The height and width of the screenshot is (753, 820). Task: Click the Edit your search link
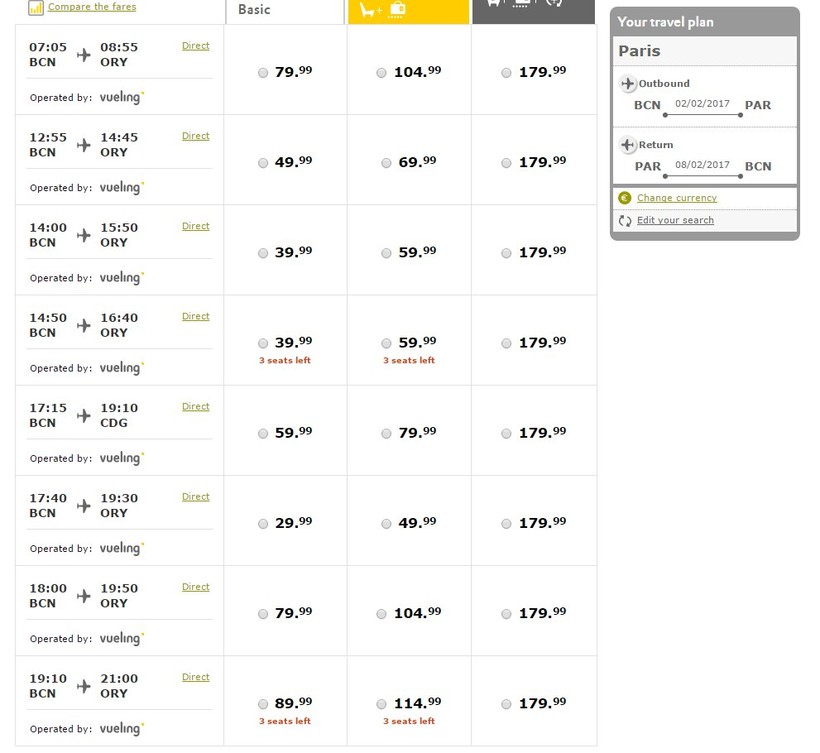click(x=675, y=220)
